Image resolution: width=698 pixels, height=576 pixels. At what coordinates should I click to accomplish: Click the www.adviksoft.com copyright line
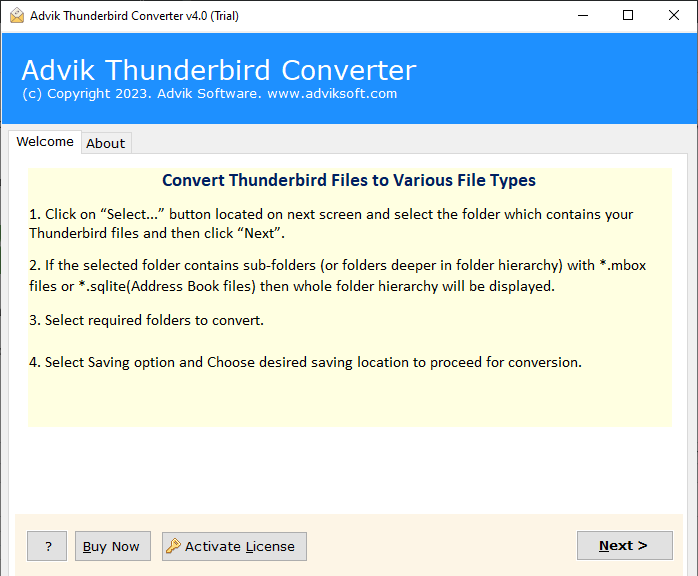pyautogui.click(x=210, y=94)
